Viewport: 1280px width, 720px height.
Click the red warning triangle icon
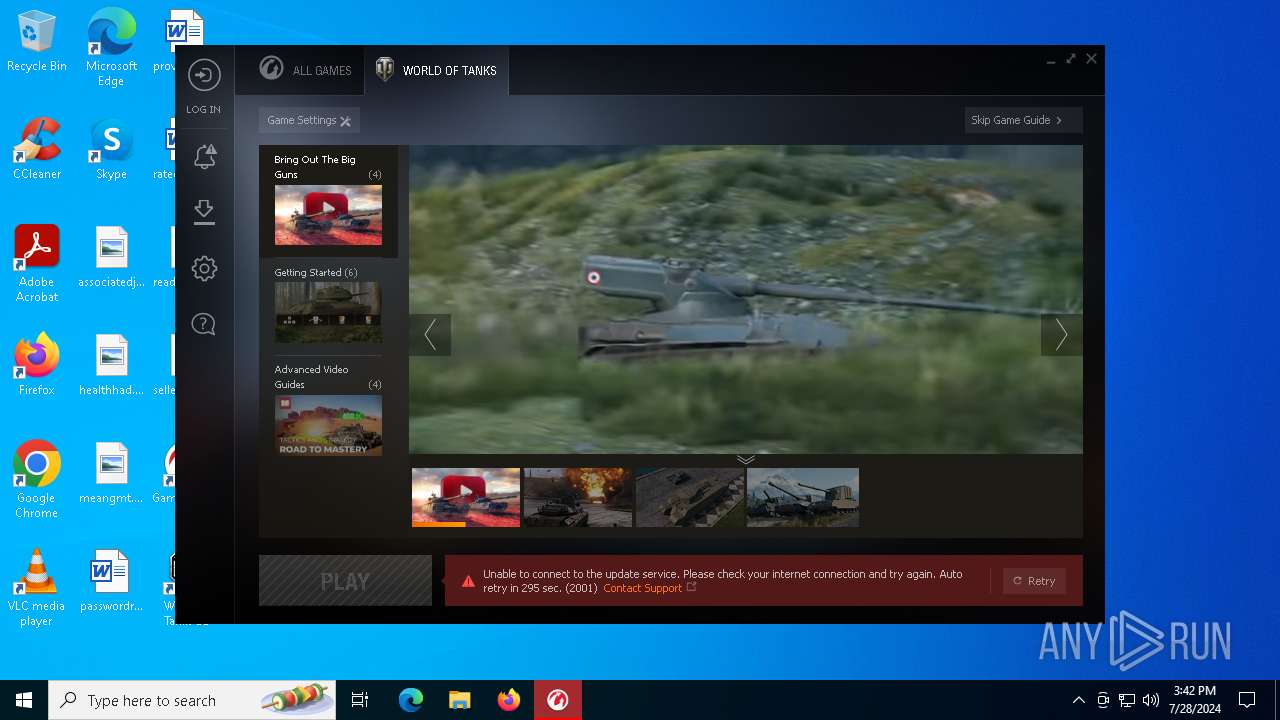coord(468,581)
